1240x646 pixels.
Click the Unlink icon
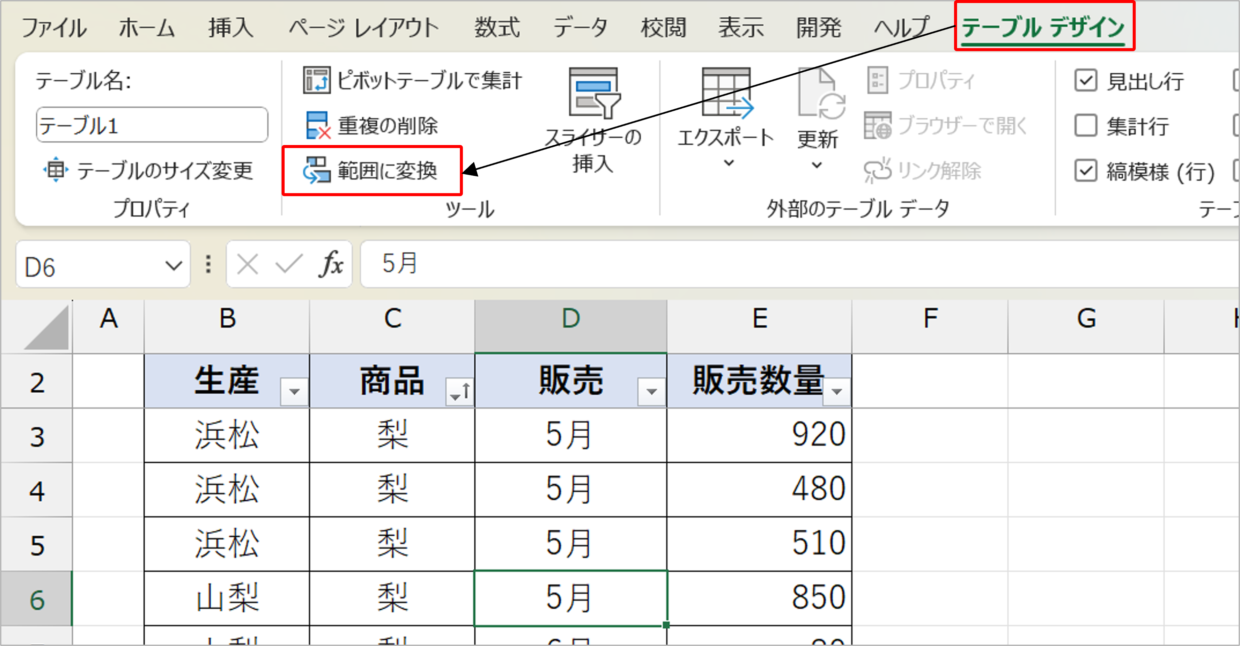click(x=878, y=171)
